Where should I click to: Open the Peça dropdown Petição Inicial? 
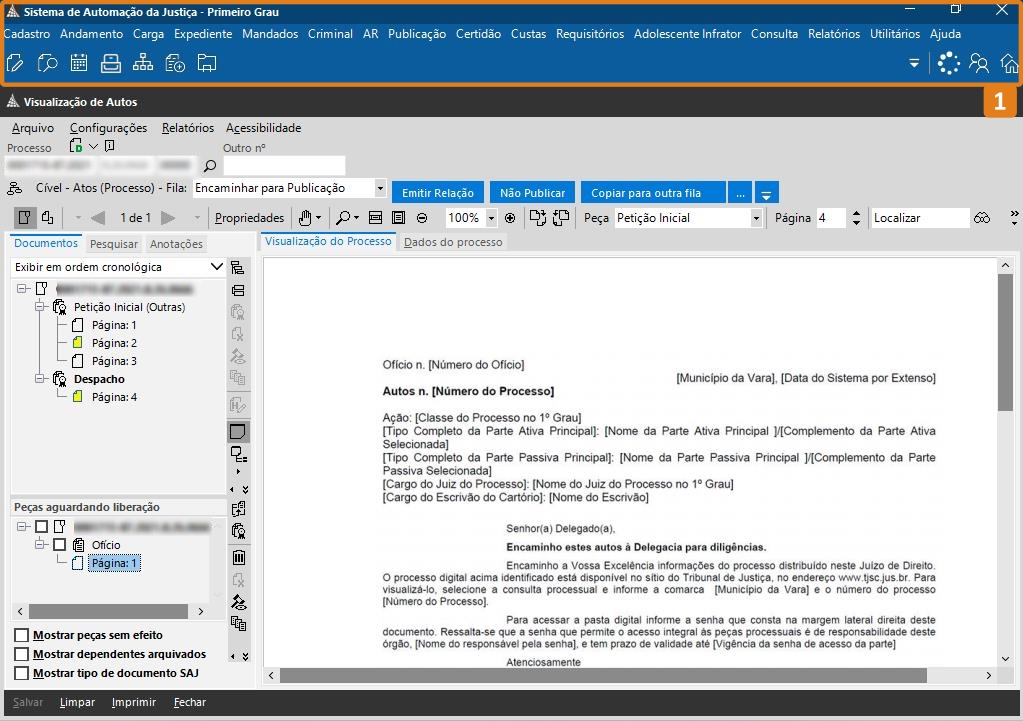point(756,218)
